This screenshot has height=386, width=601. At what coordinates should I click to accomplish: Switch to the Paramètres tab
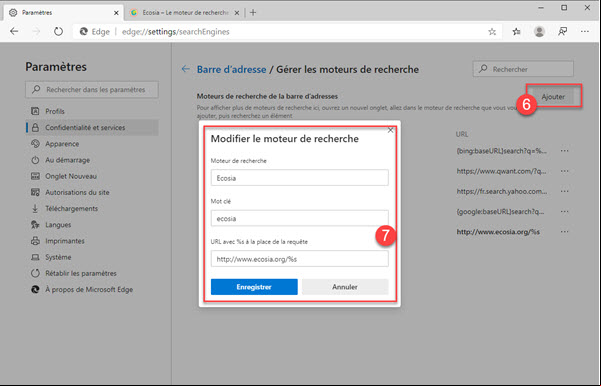pyautogui.click(x=64, y=13)
